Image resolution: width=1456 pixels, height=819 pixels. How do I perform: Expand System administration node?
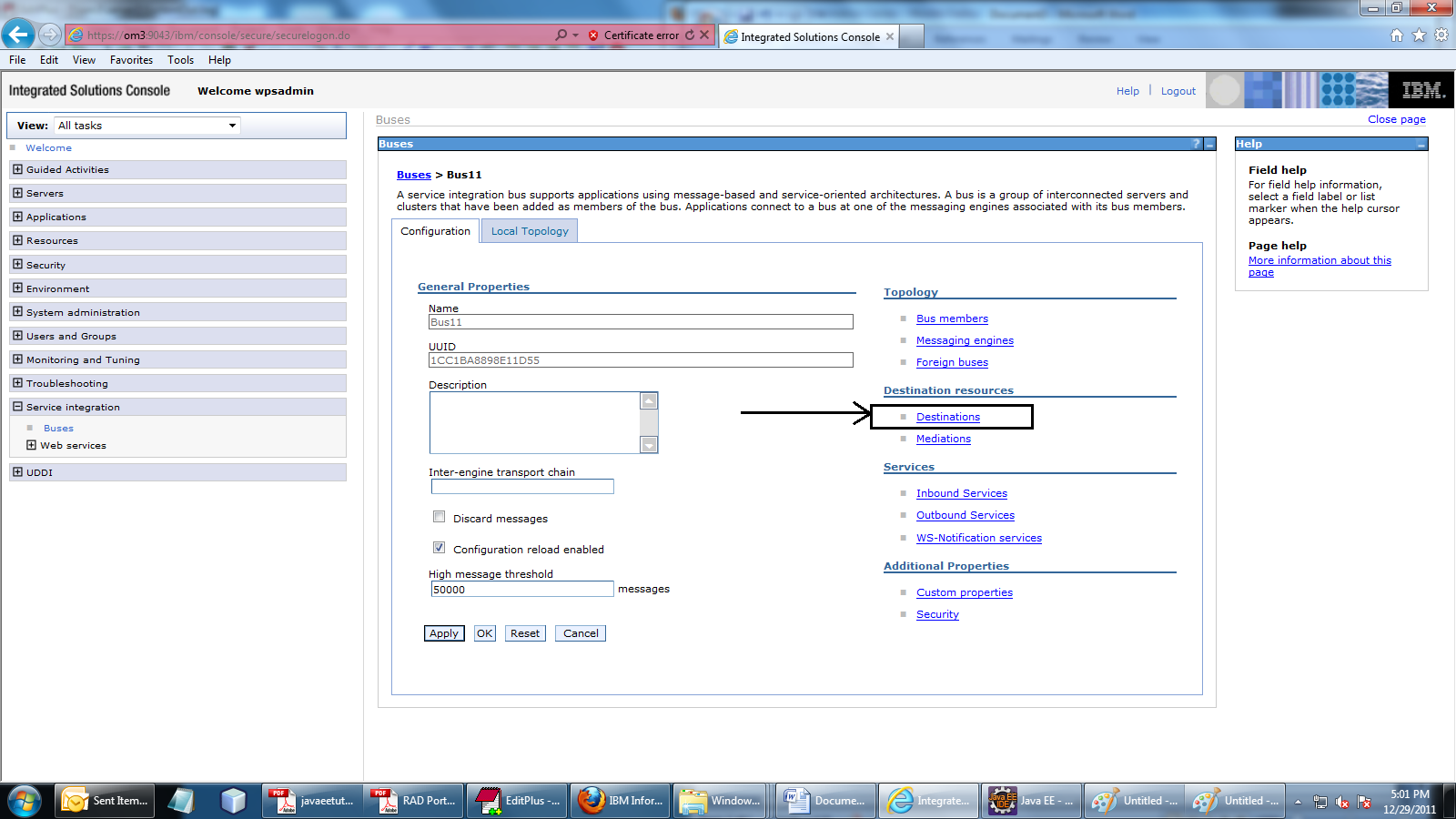tap(17, 311)
